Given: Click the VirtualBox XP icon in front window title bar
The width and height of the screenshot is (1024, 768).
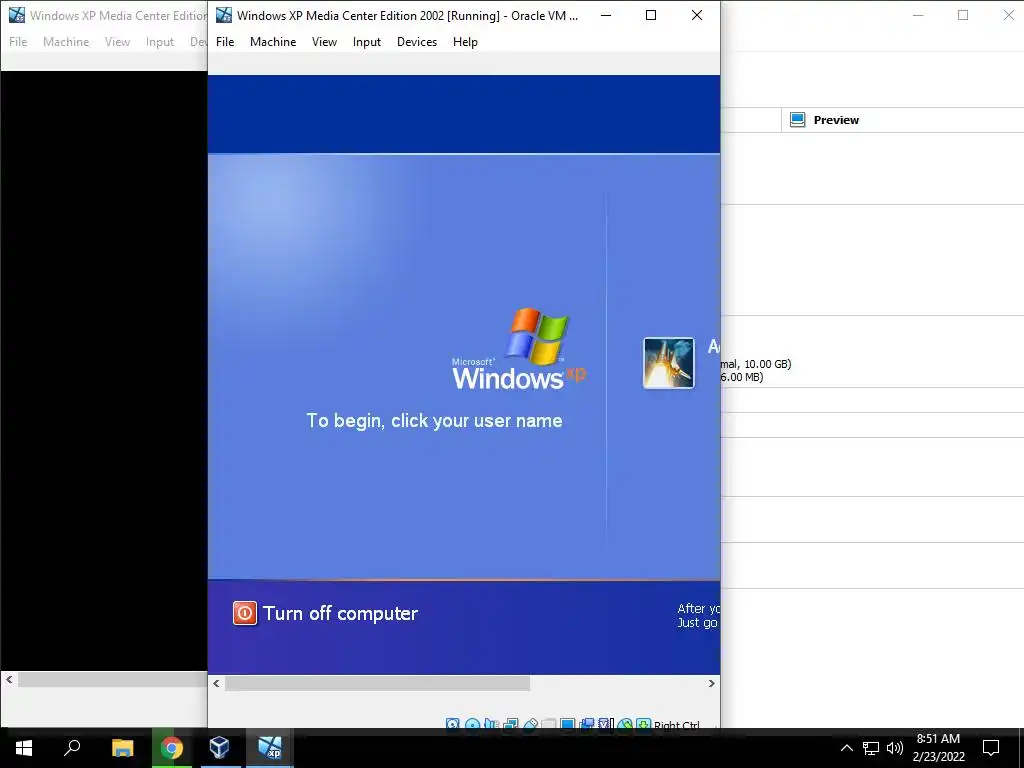Looking at the screenshot, I should click(x=223, y=15).
